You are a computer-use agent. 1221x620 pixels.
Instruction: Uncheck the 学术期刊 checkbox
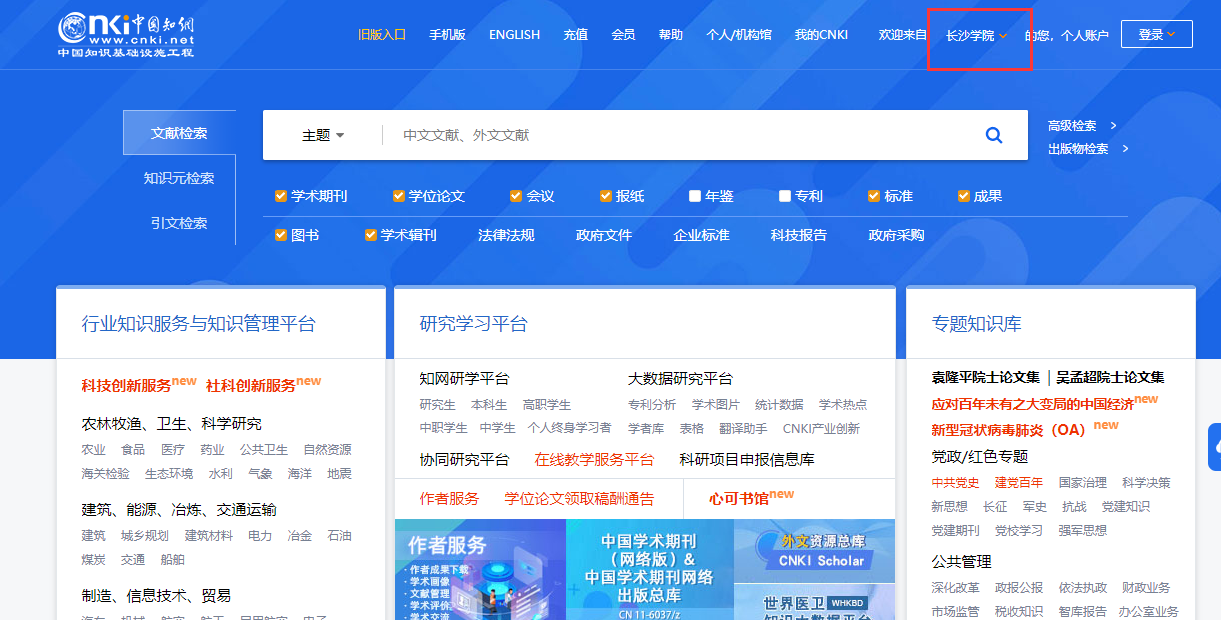pyautogui.click(x=281, y=196)
